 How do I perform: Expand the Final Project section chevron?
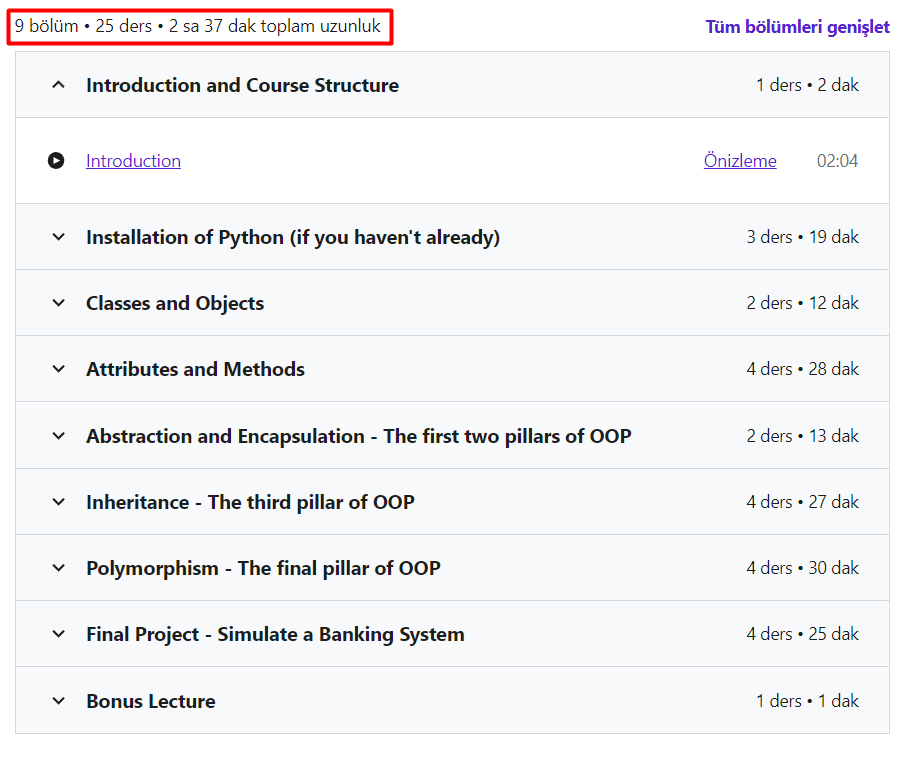(58, 634)
